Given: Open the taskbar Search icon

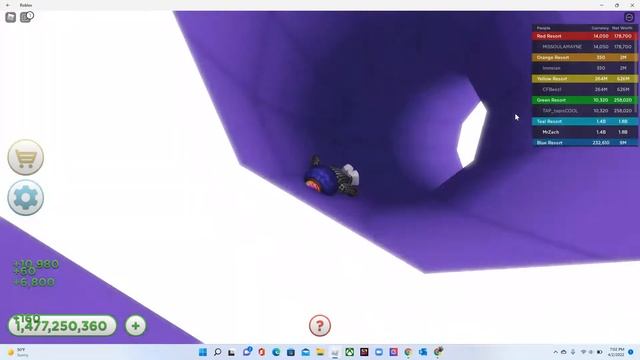Looking at the screenshot, I should pos(218,352).
